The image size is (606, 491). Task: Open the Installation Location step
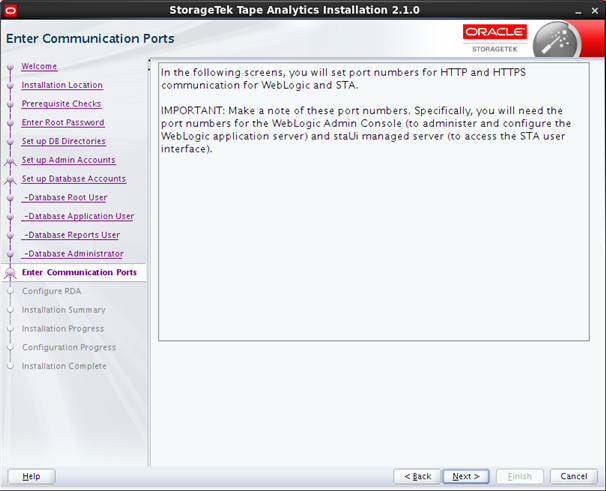62,85
